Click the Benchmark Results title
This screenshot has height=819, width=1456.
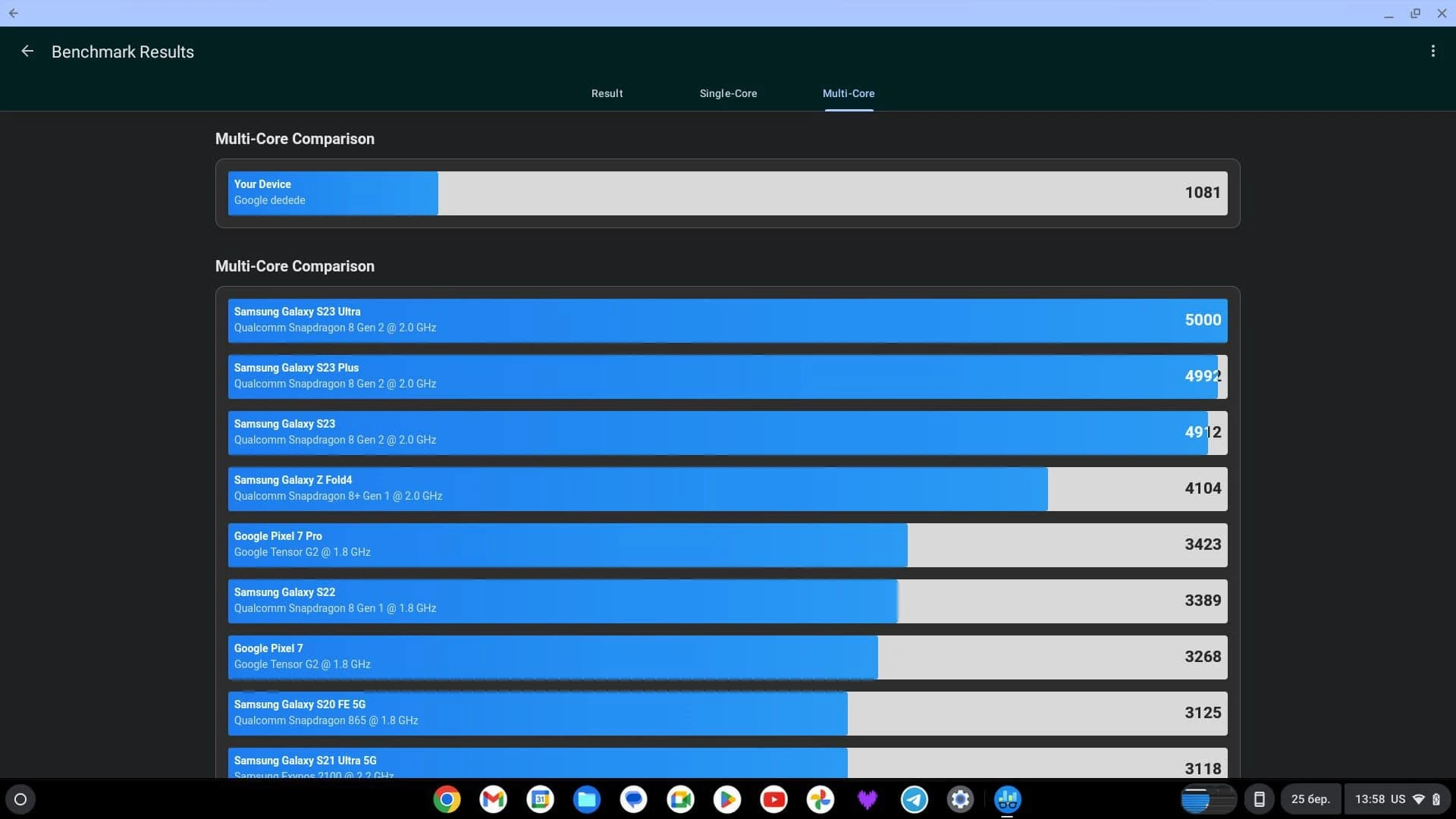click(123, 52)
